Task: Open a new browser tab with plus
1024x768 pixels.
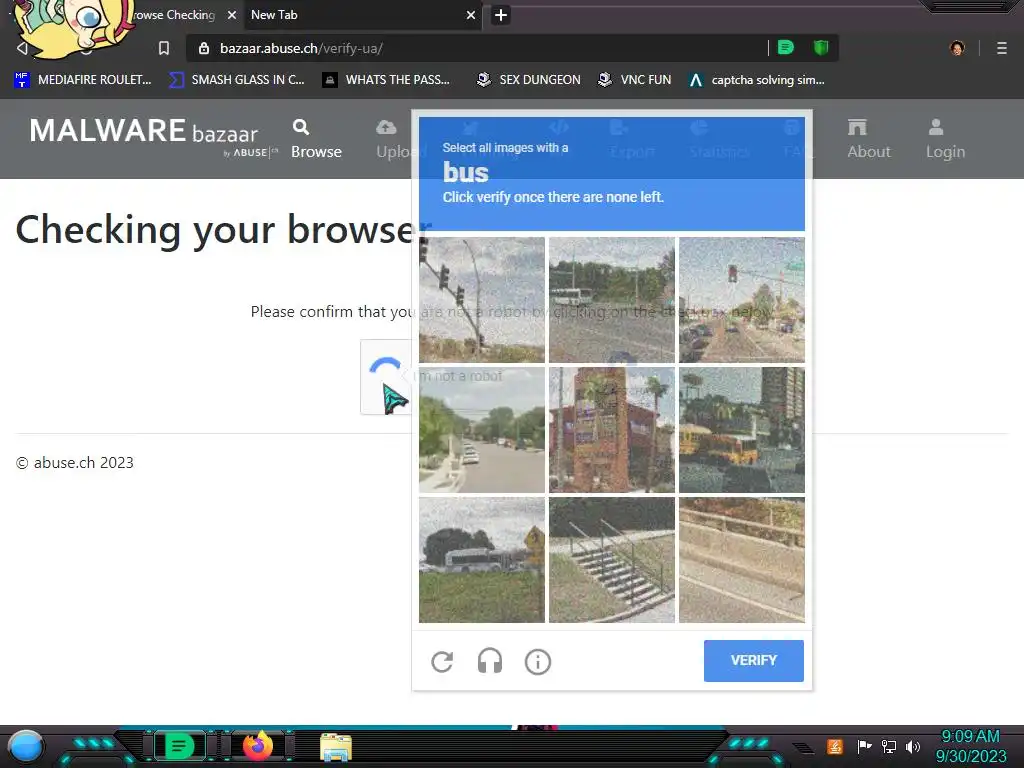Action: (x=500, y=14)
